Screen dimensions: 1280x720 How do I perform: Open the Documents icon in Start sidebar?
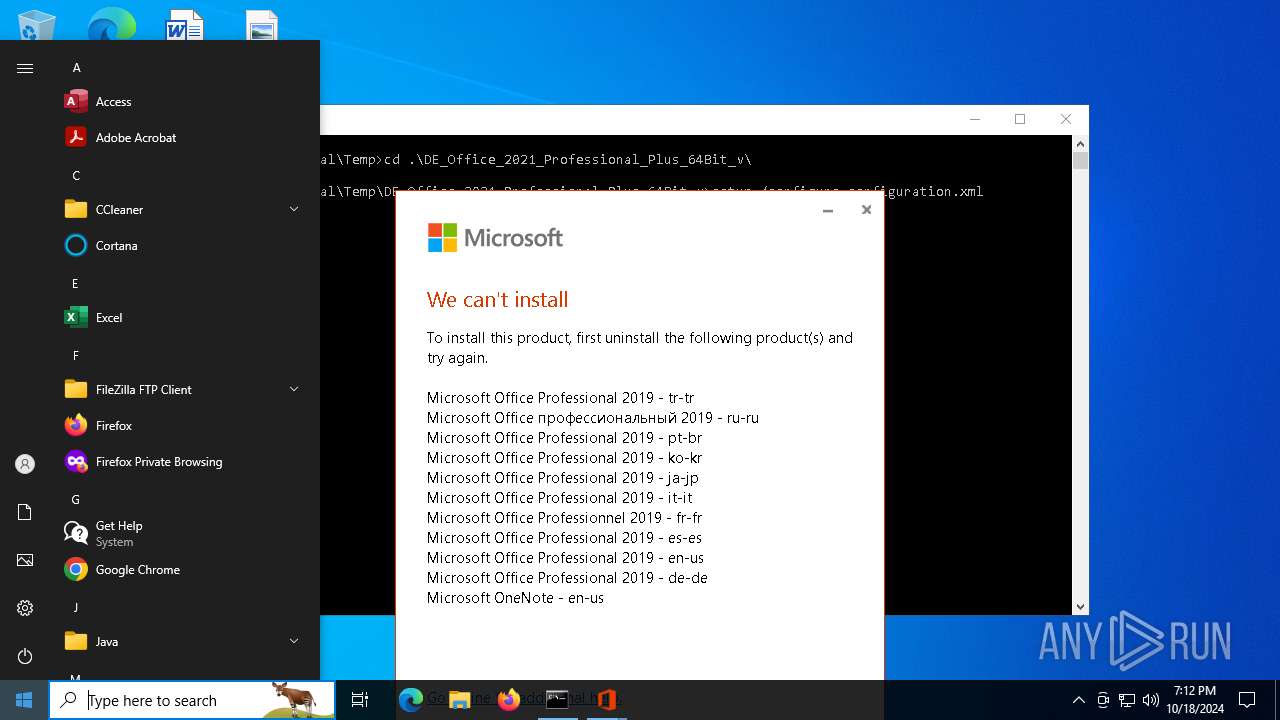pos(25,512)
